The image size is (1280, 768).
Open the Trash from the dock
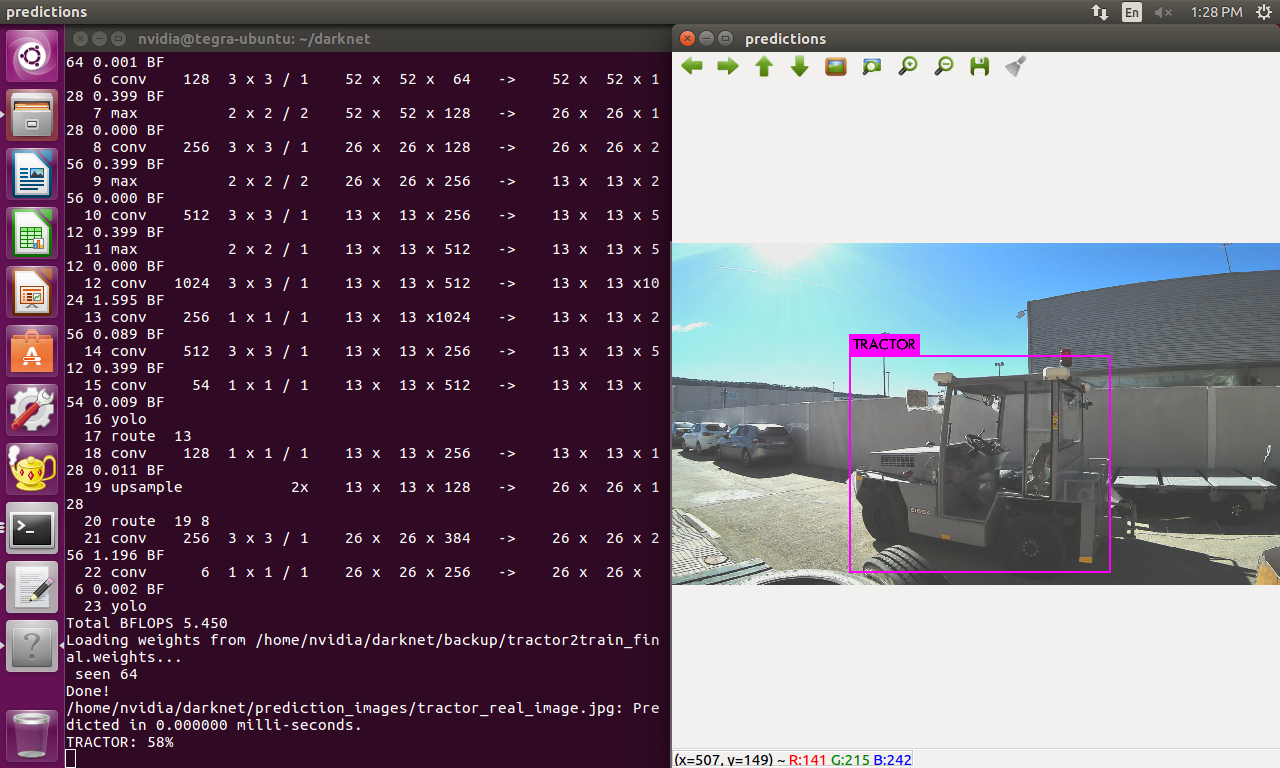[x=31, y=735]
